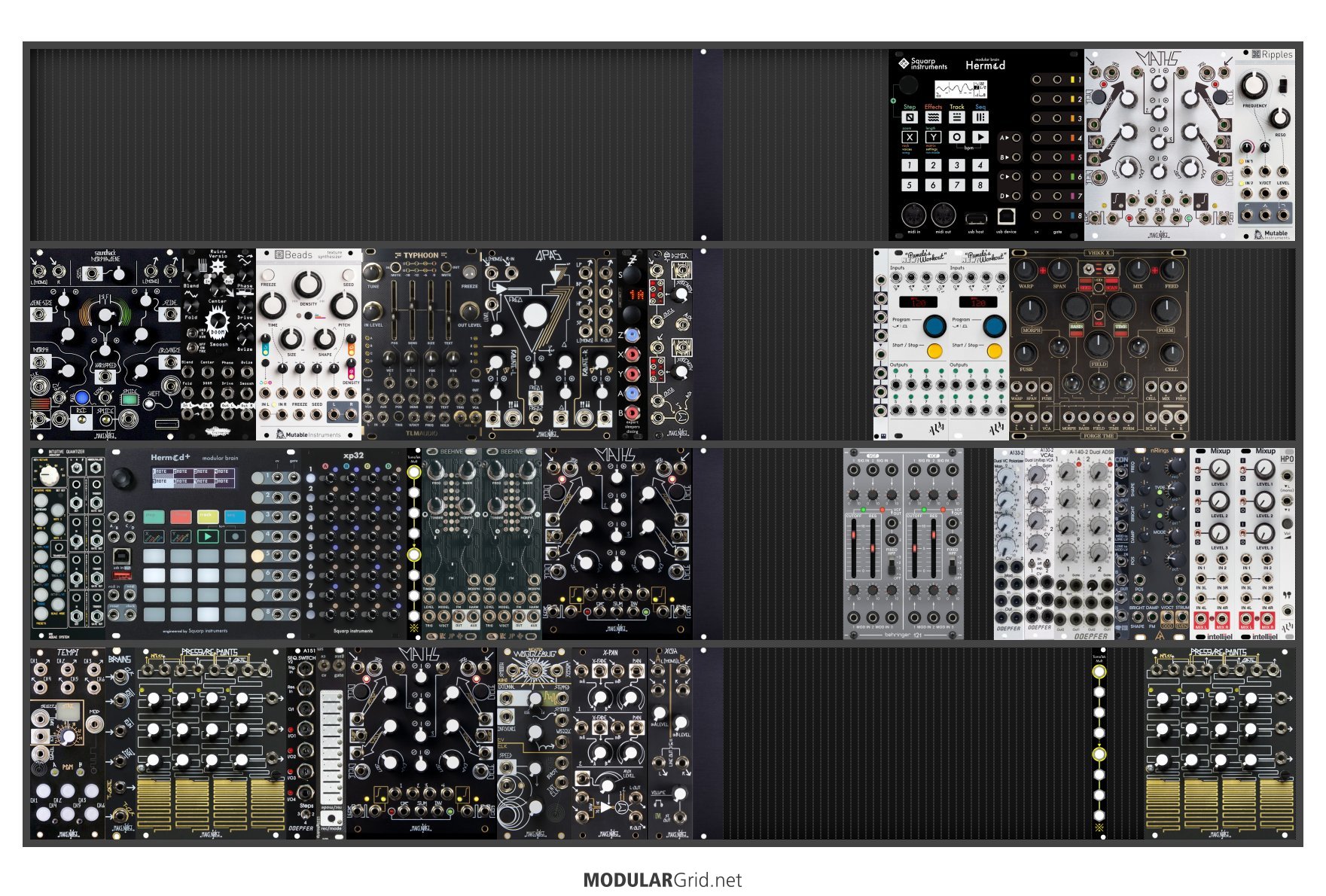1326x896 pixels.
Task: Adjust LEVEL 1 knob on second Mixup
Action: 1264,470
